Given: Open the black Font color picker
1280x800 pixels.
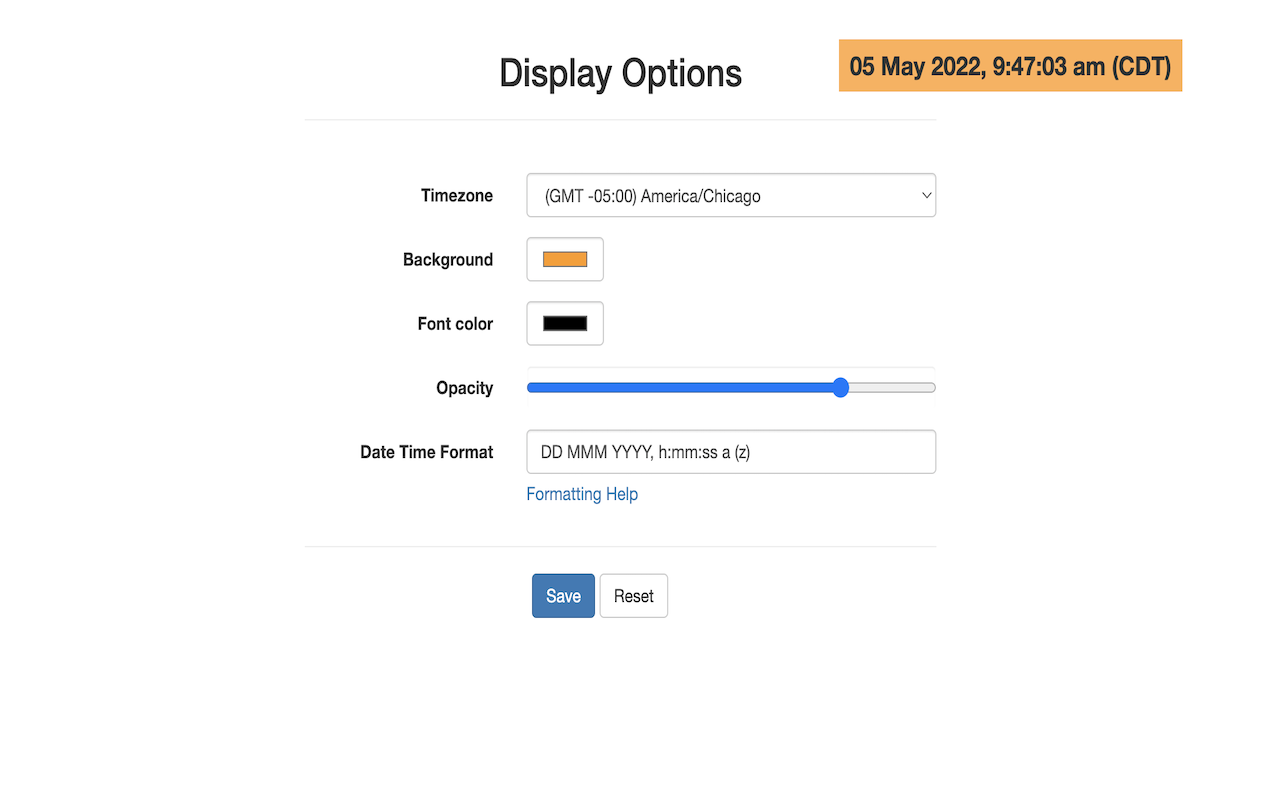Looking at the screenshot, I should (565, 323).
